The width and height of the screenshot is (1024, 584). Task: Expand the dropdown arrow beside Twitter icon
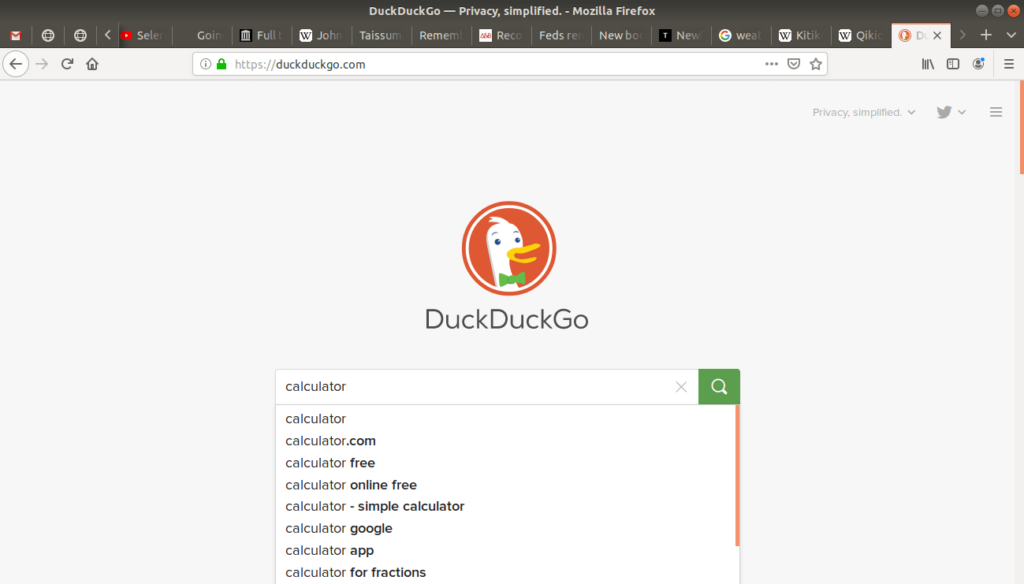pyautogui.click(x=962, y=112)
